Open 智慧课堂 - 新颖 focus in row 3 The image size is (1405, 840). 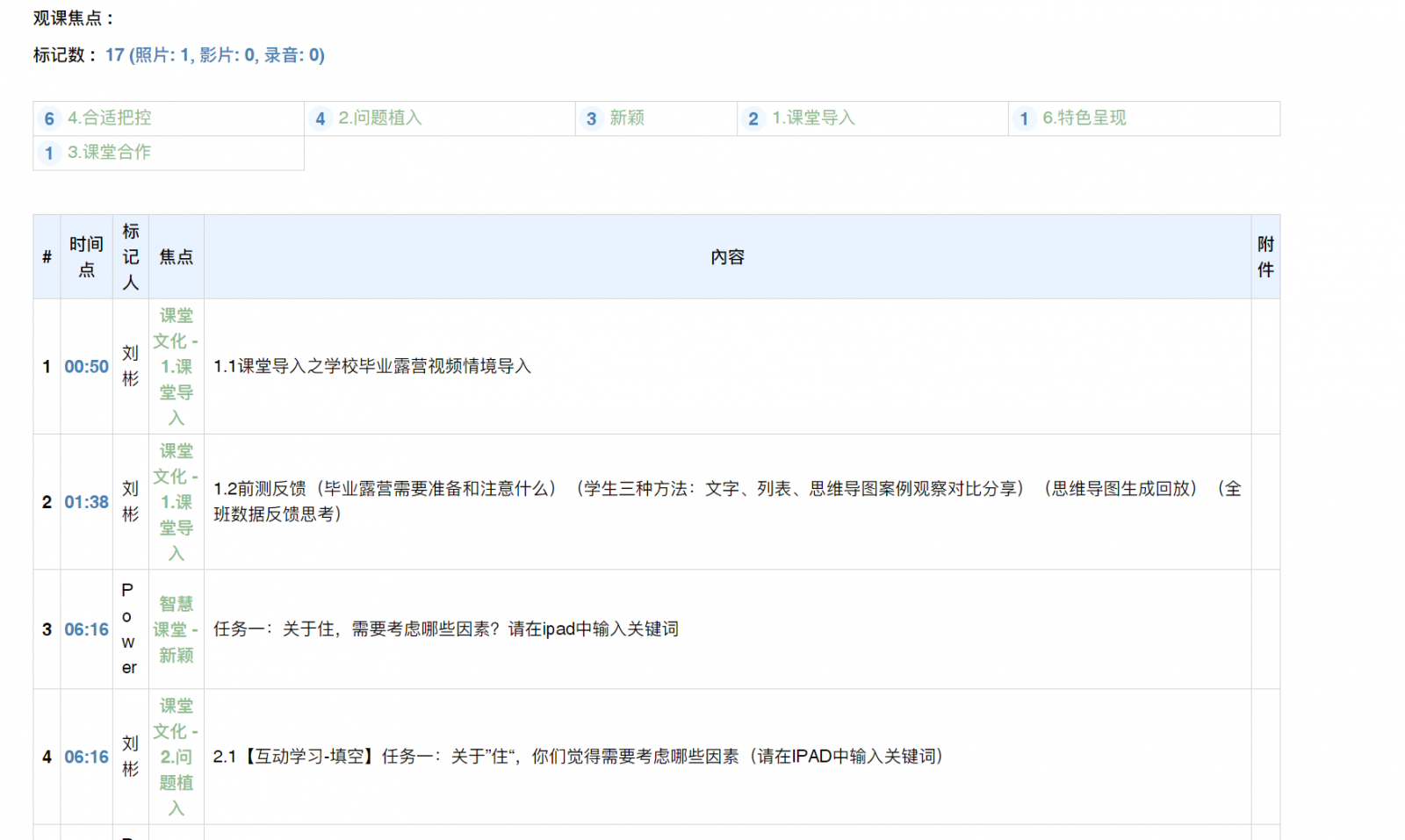(176, 629)
